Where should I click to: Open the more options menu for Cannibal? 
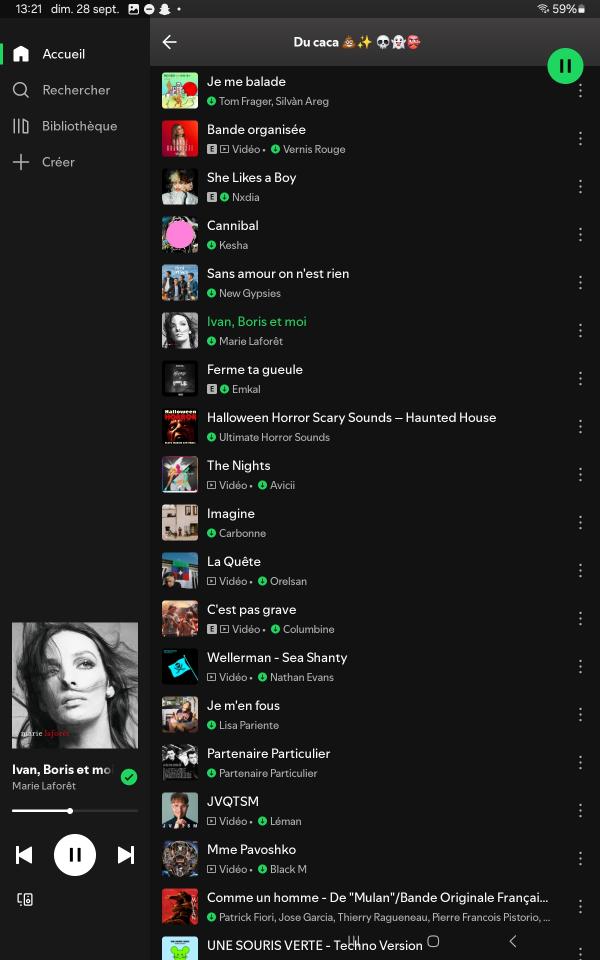coord(580,234)
